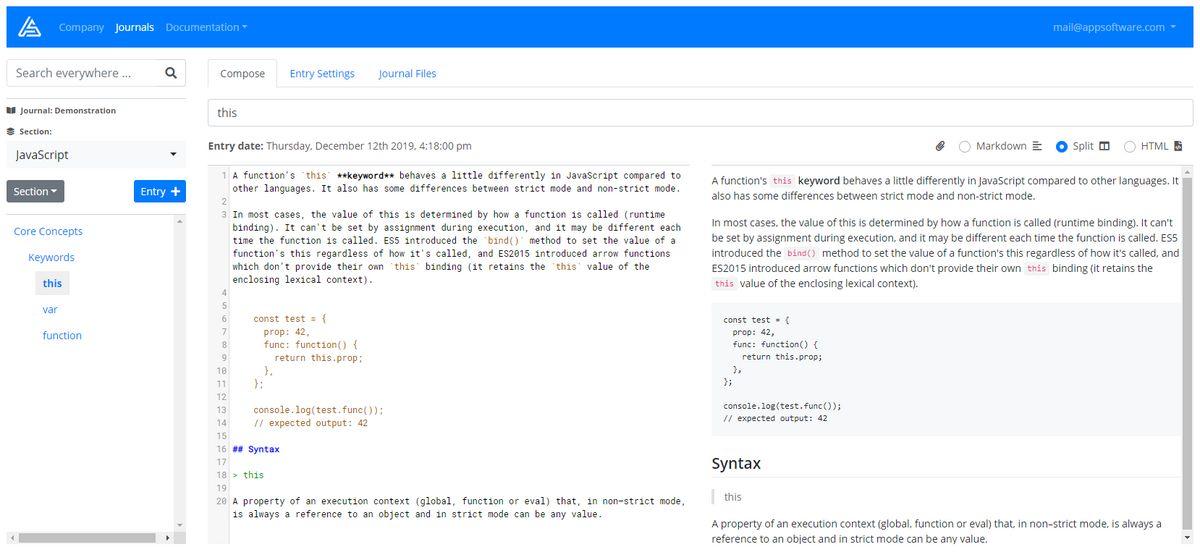
Task: Open the JavaScript section dropdown
Action: click(96, 155)
